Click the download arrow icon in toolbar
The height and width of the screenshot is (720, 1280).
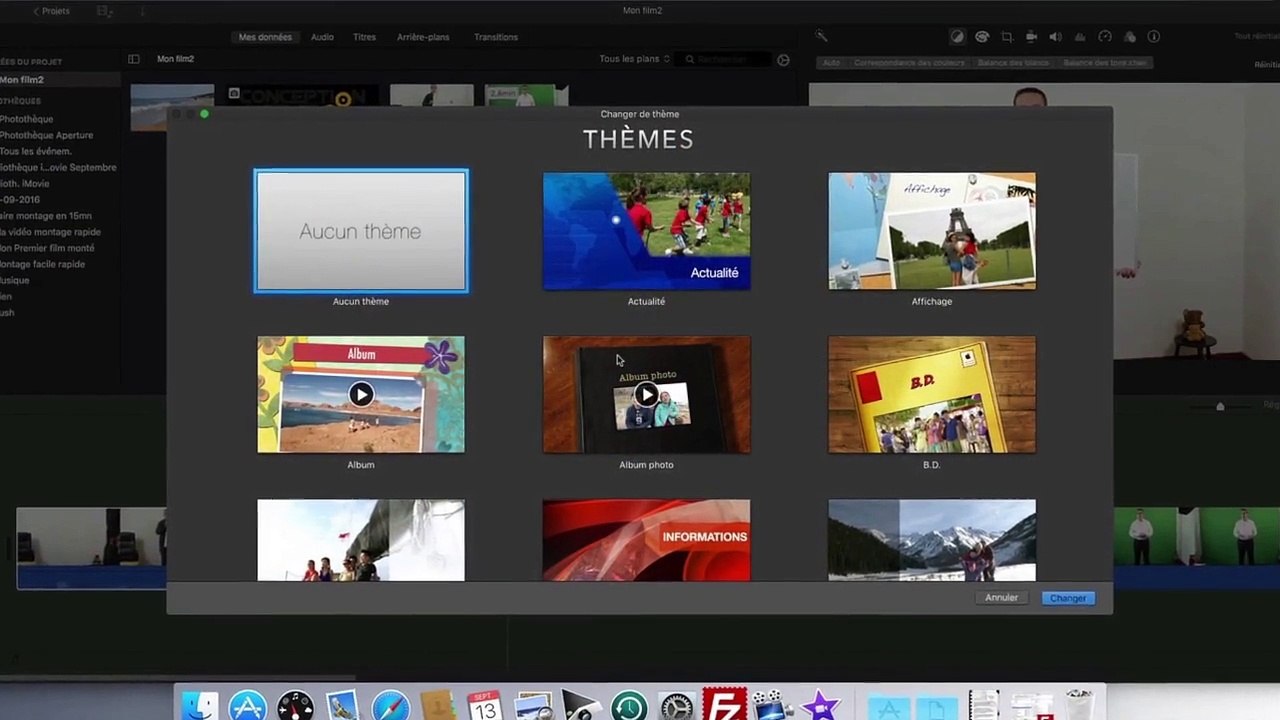click(x=142, y=11)
